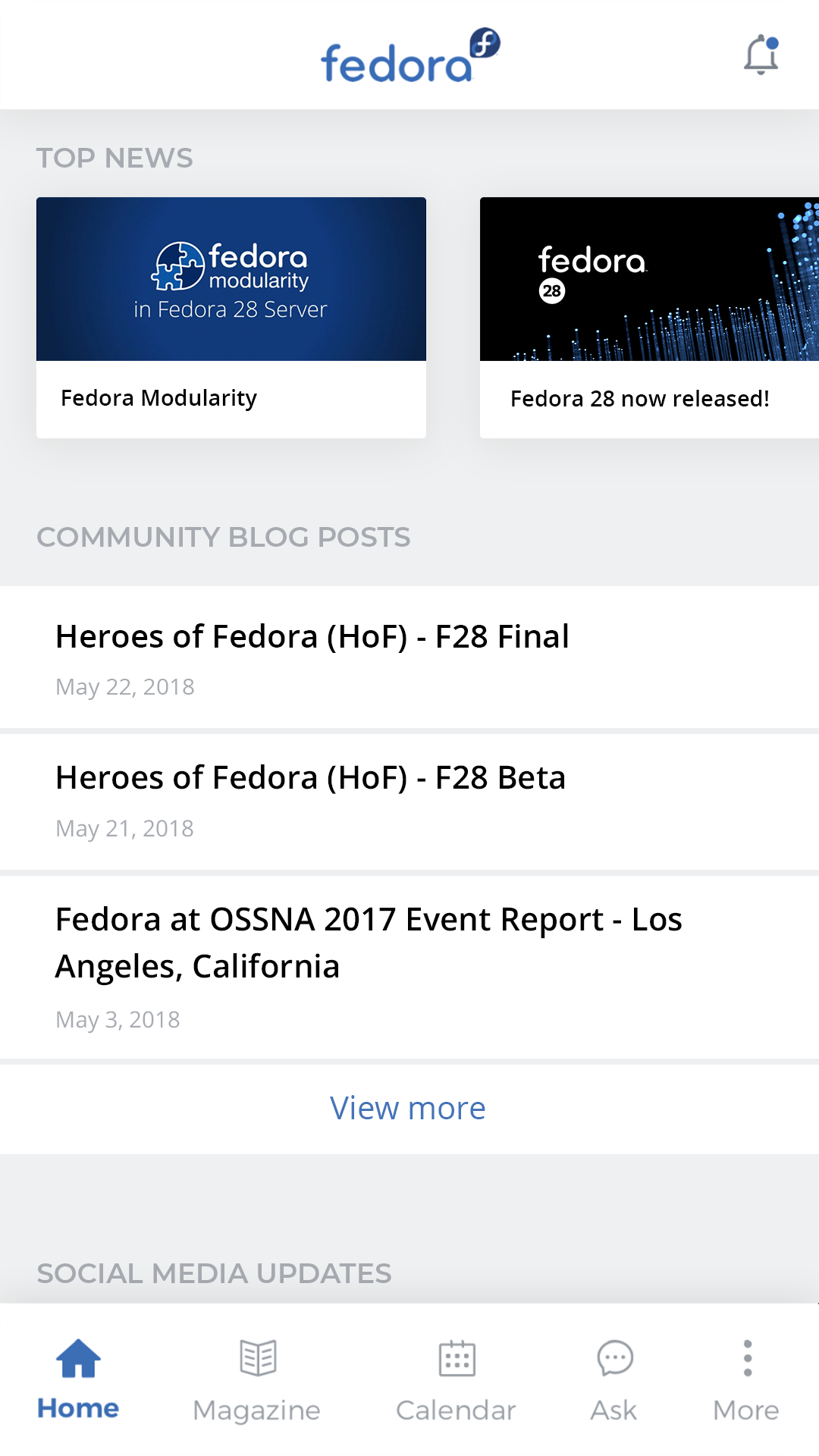Image resolution: width=819 pixels, height=1456 pixels.
Task: Tap the Home house icon
Action: point(78,1359)
